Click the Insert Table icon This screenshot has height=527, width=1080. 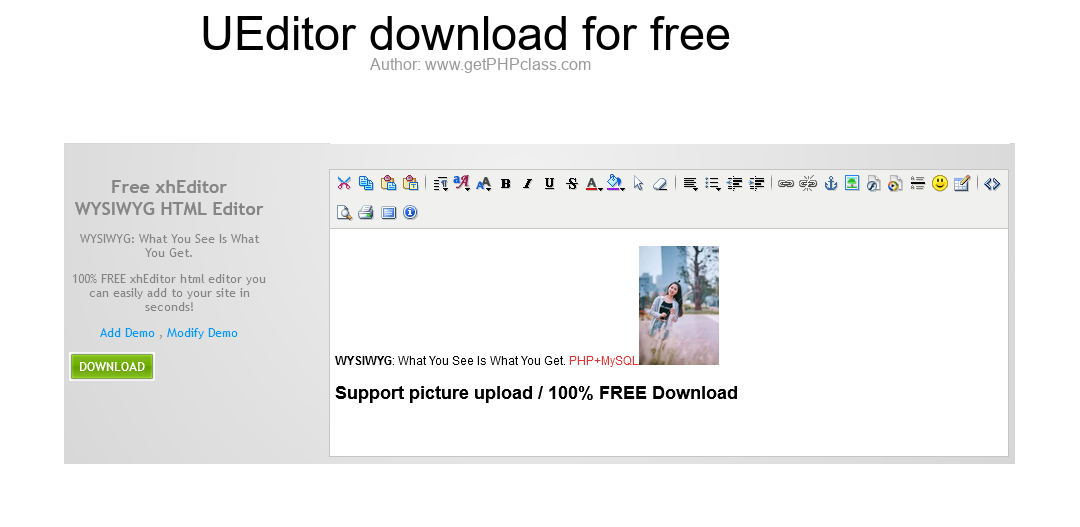click(x=962, y=183)
